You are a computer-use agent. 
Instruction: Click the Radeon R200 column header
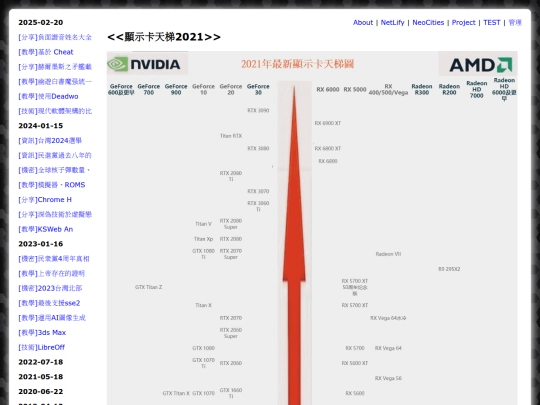click(x=449, y=89)
